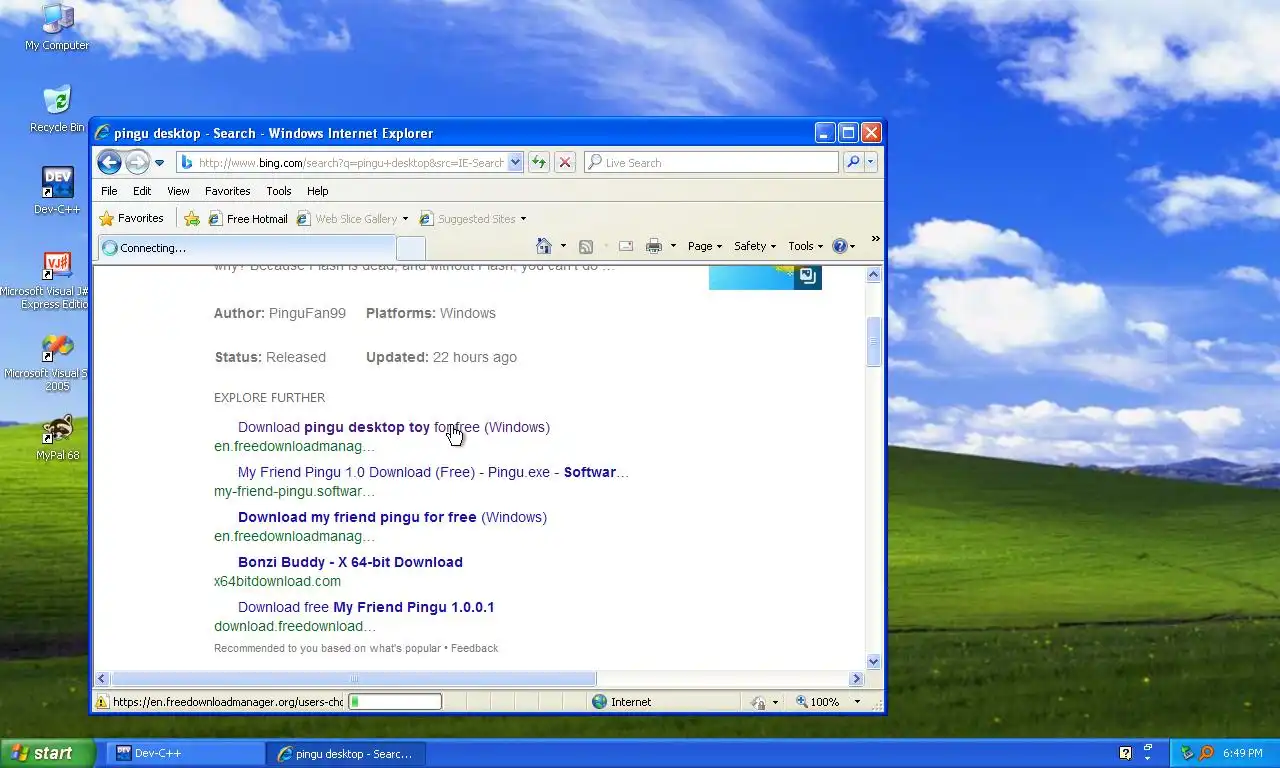Open the search provider dropdown arrow
Screen dimensions: 1280x768
[x=871, y=162]
